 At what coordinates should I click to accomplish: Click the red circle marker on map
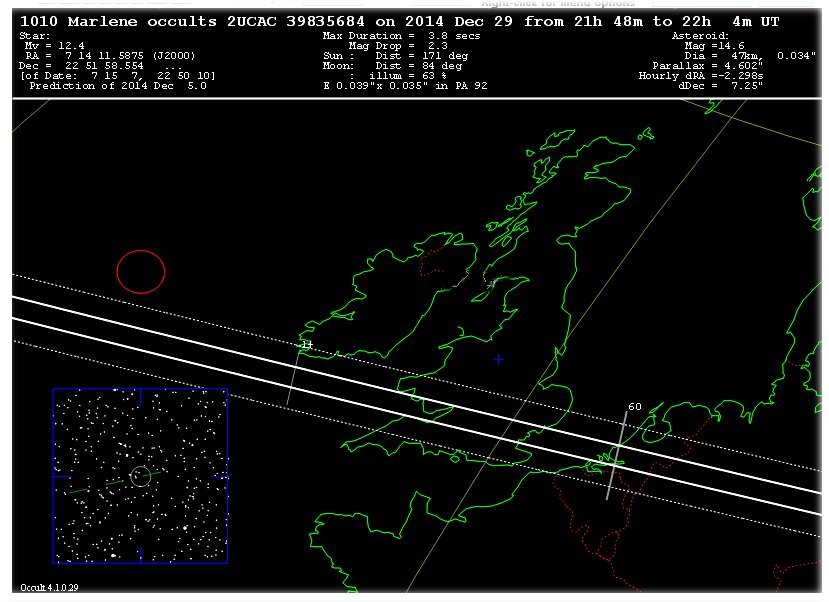(x=140, y=271)
